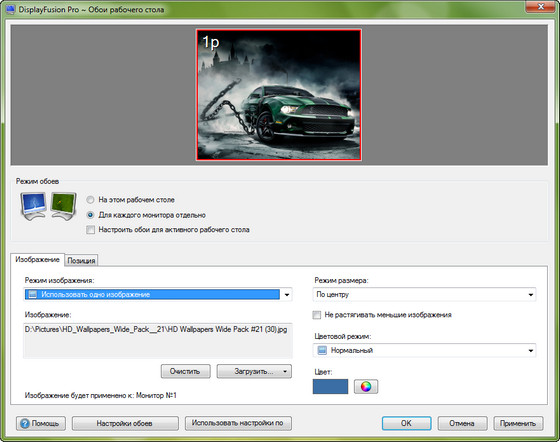This screenshot has height=442, width=560.
Task: Open the 'Режим размера' dropdown
Action: coord(531,295)
